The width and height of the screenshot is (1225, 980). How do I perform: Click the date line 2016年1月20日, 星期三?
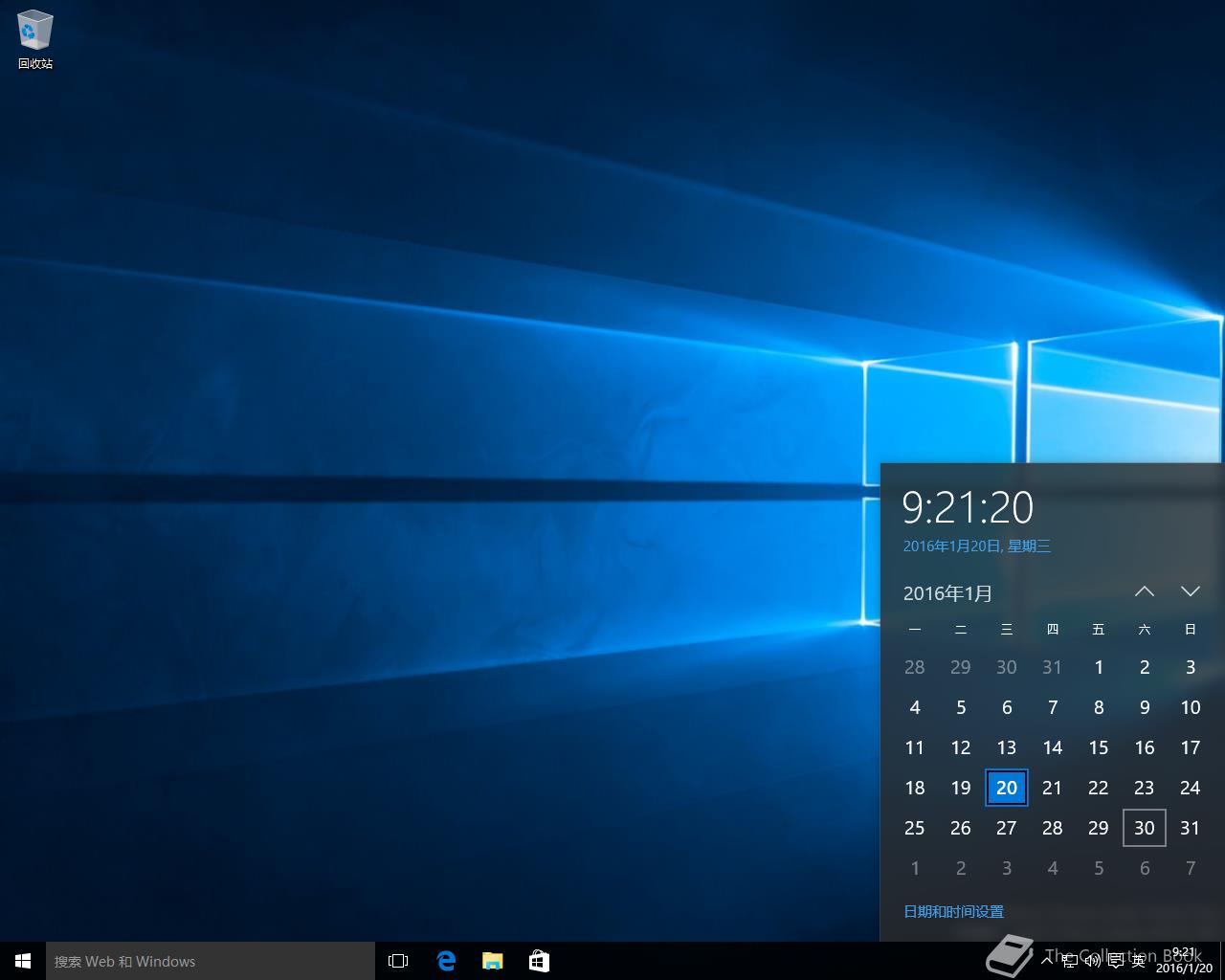[977, 546]
